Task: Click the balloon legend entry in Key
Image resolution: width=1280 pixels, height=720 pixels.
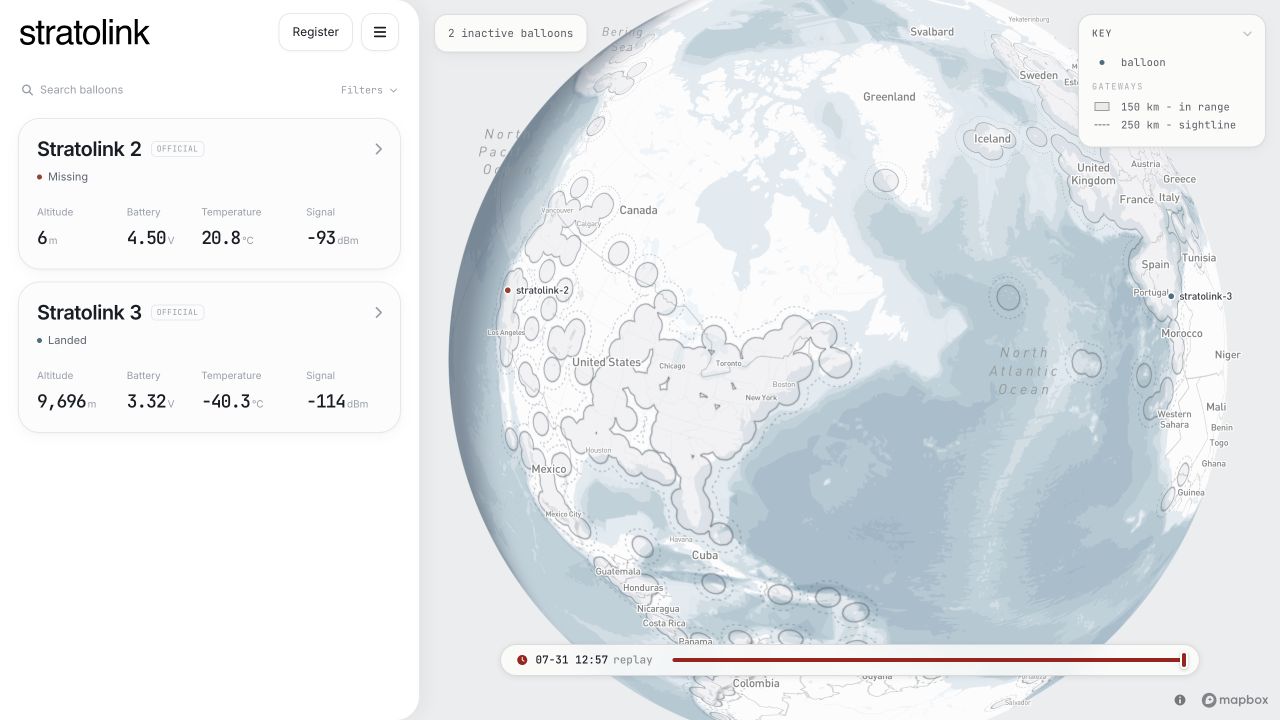Action: click(1132, 62)
